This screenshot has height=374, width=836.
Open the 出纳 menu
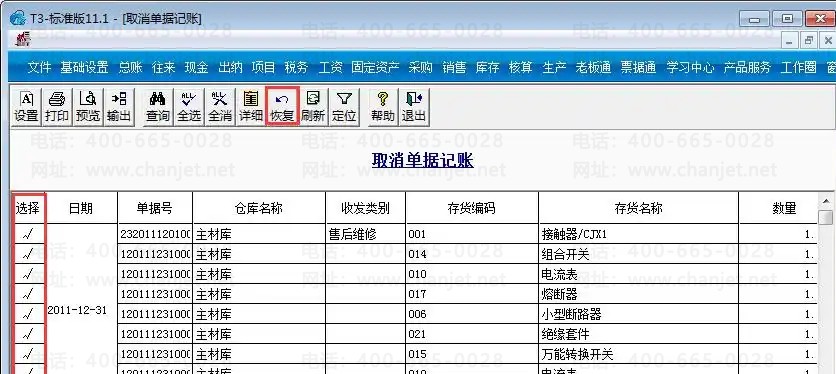pos(230,67)
